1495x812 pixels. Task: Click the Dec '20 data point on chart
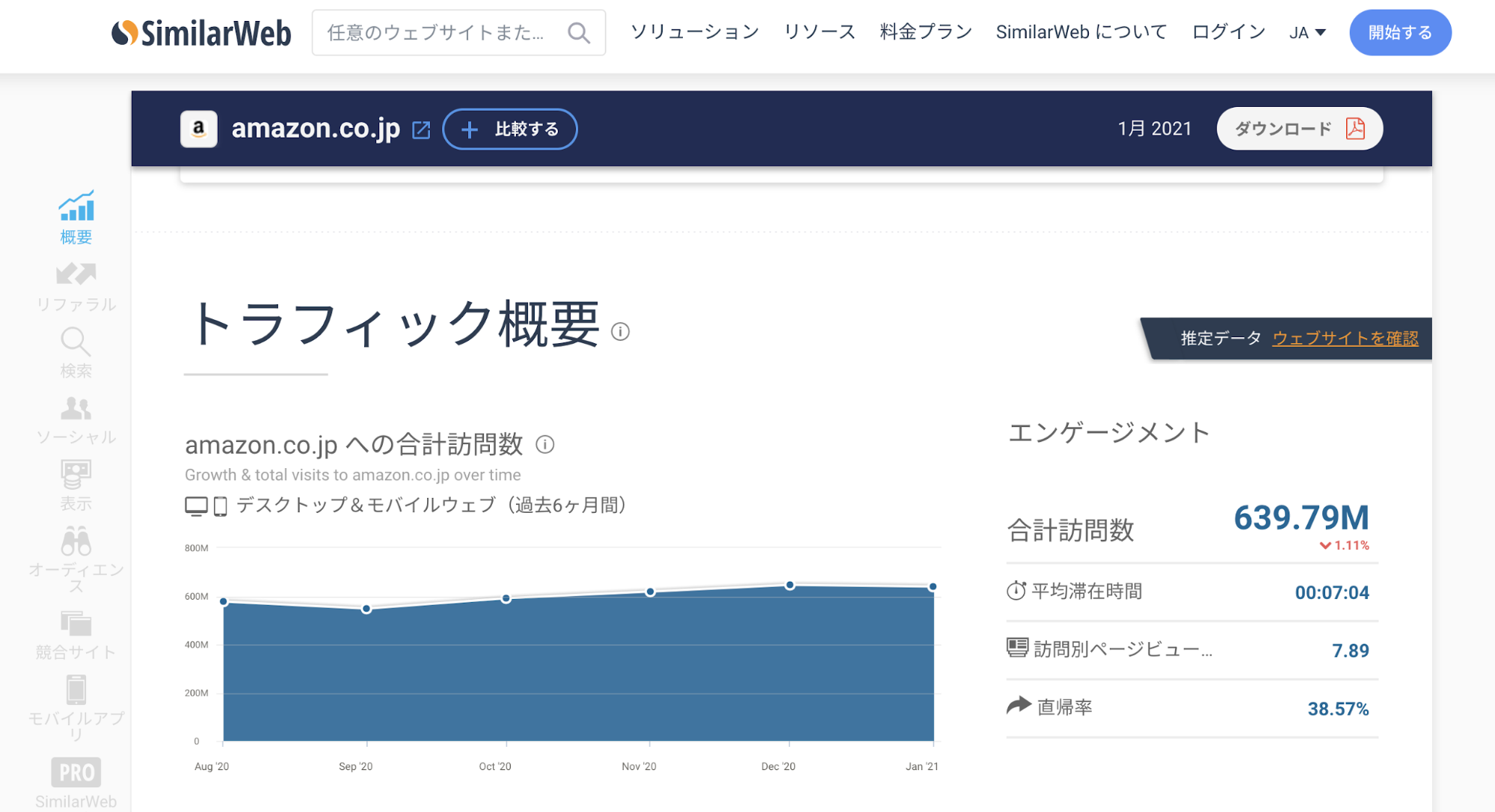tap(789, 585)
